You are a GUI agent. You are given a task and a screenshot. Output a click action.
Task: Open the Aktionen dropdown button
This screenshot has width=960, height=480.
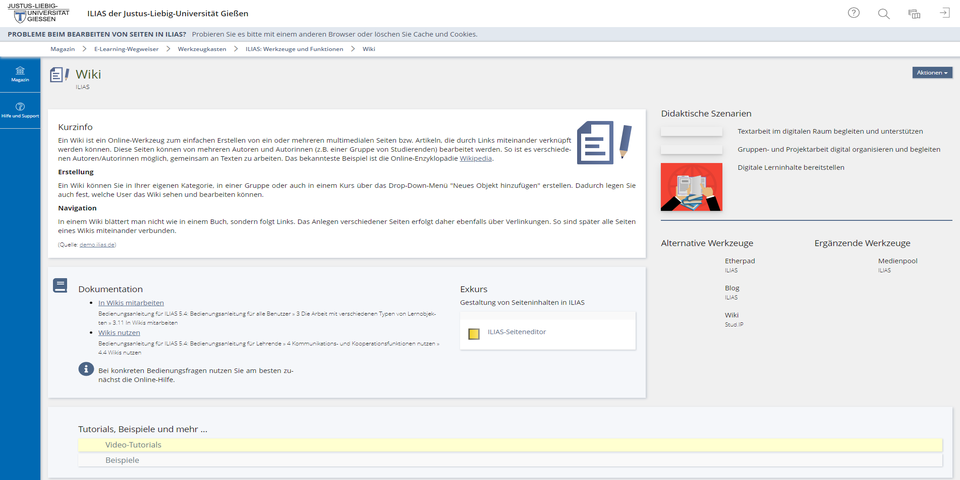tap(932, 73)
